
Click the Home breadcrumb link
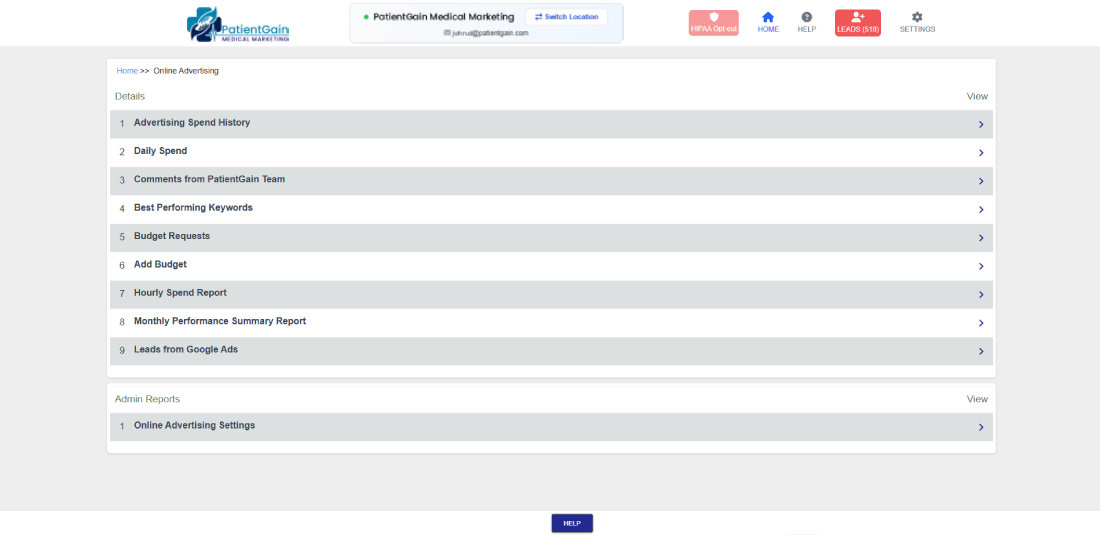tap(127, 71)
